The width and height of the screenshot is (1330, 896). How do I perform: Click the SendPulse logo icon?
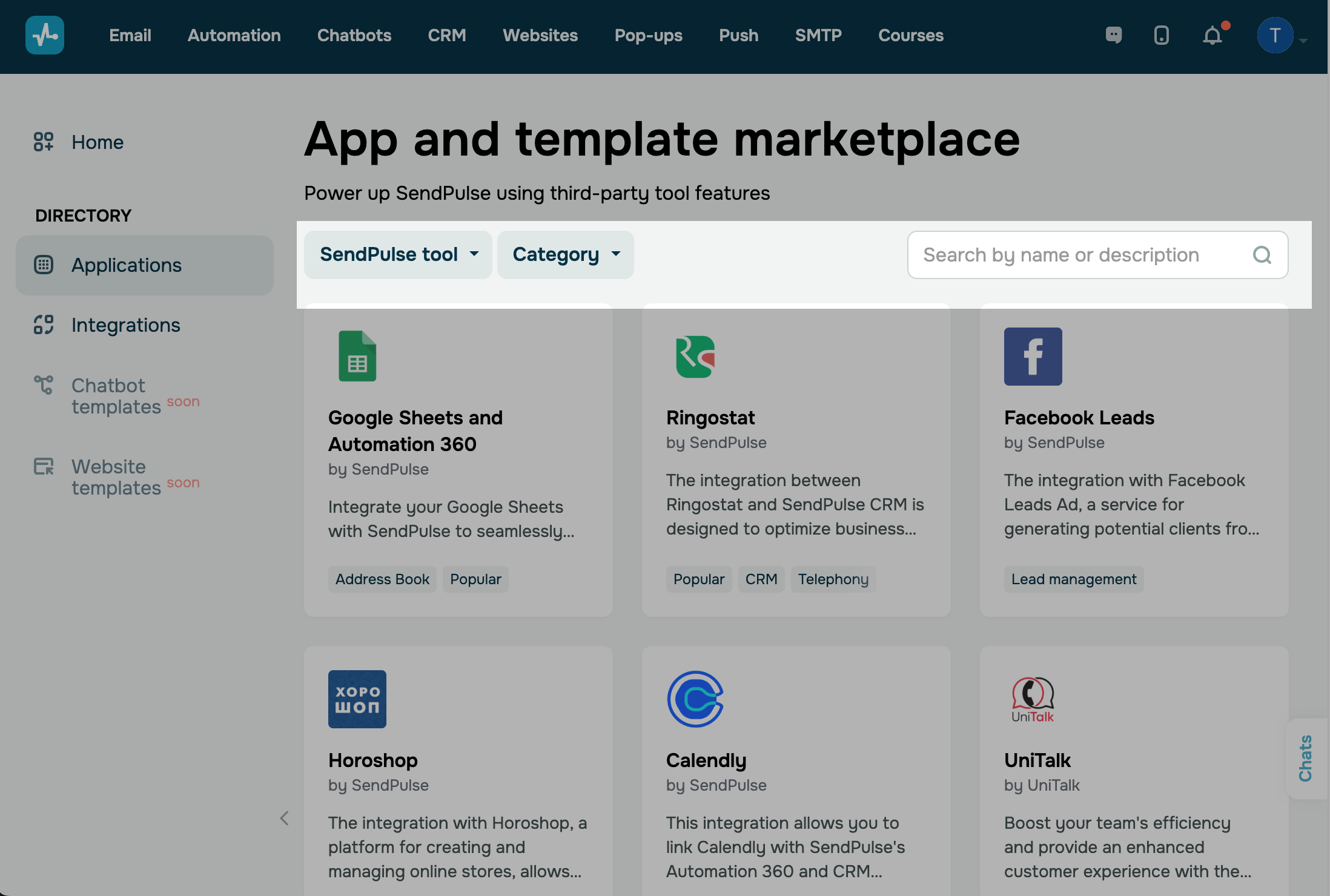[x=45, y=35]
